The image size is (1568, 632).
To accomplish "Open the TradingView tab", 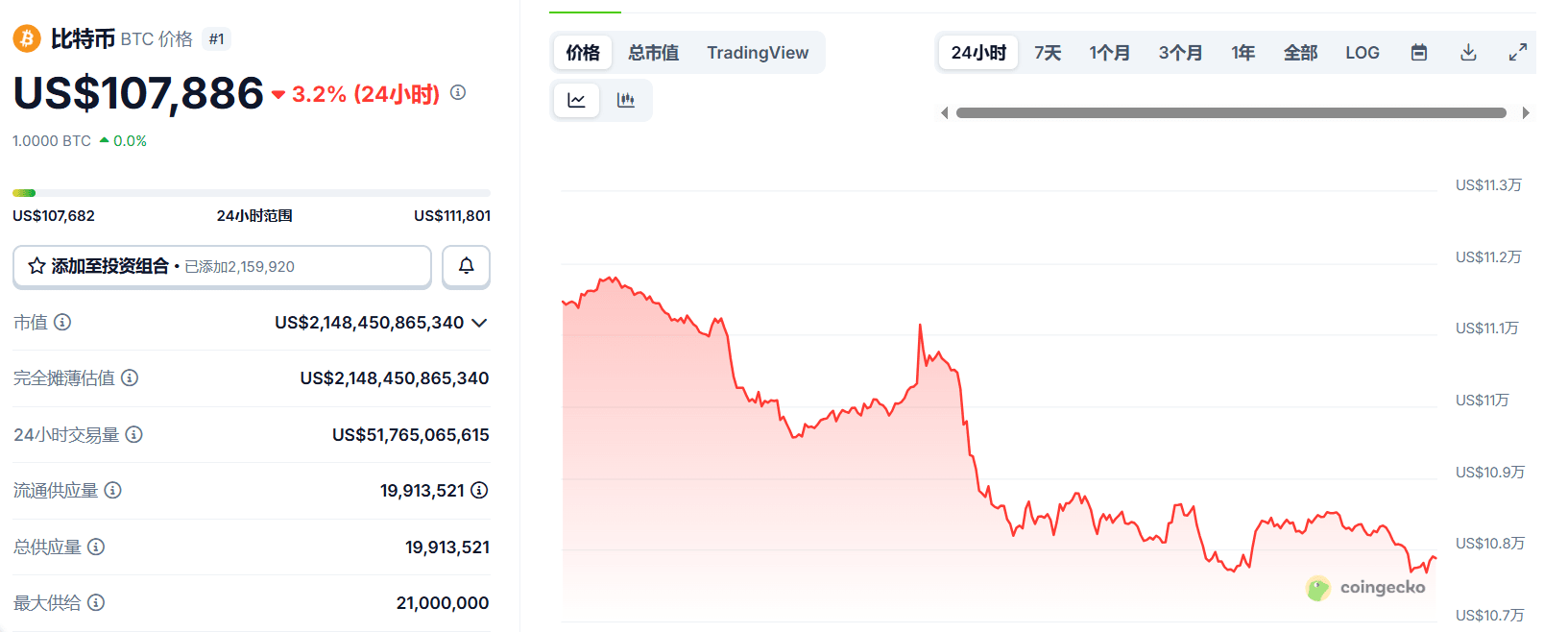I will point(758,53).
